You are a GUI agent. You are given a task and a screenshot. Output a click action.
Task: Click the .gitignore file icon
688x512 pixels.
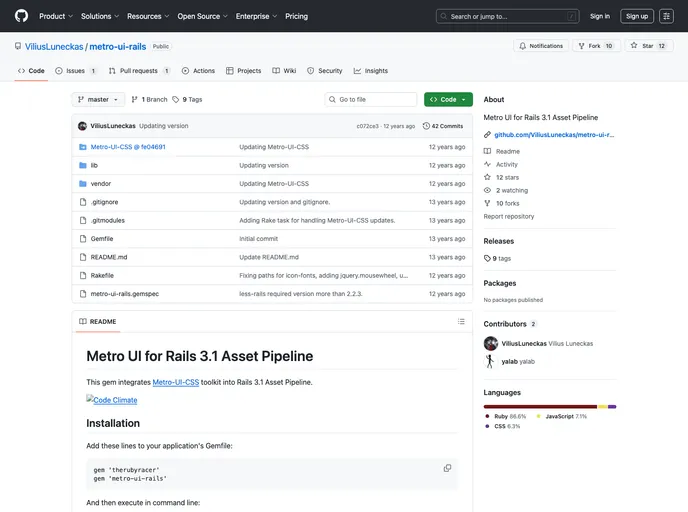(x=83, y=202)
